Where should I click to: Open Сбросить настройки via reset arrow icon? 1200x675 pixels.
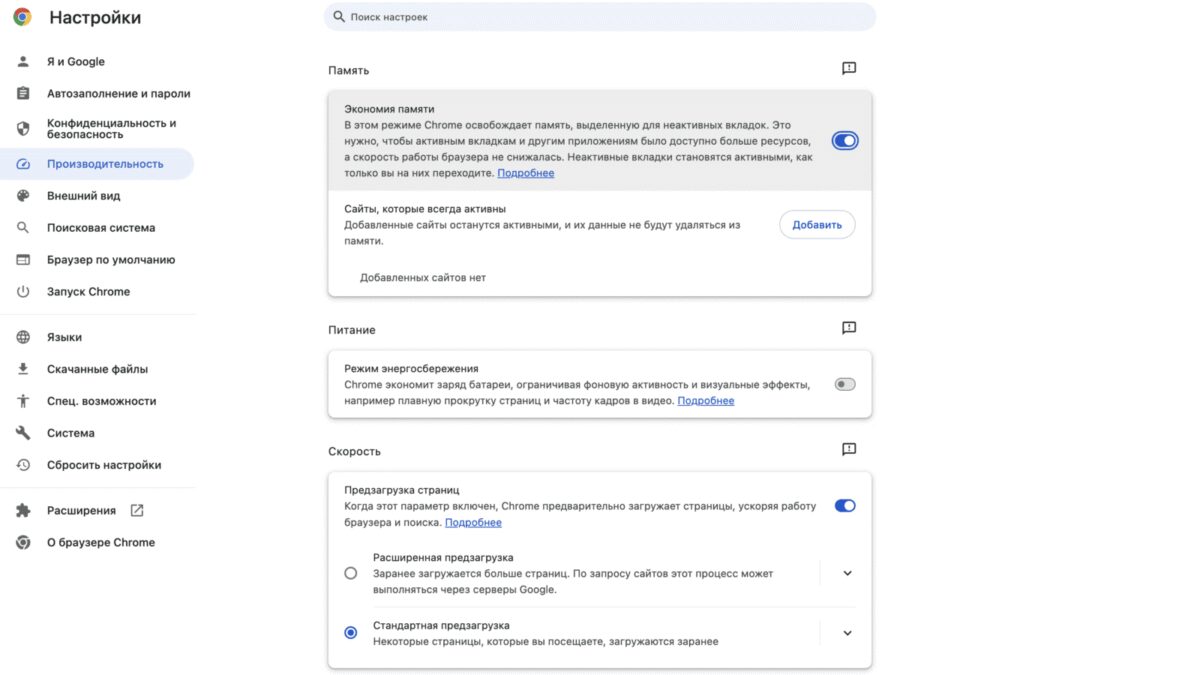point(22,464)
